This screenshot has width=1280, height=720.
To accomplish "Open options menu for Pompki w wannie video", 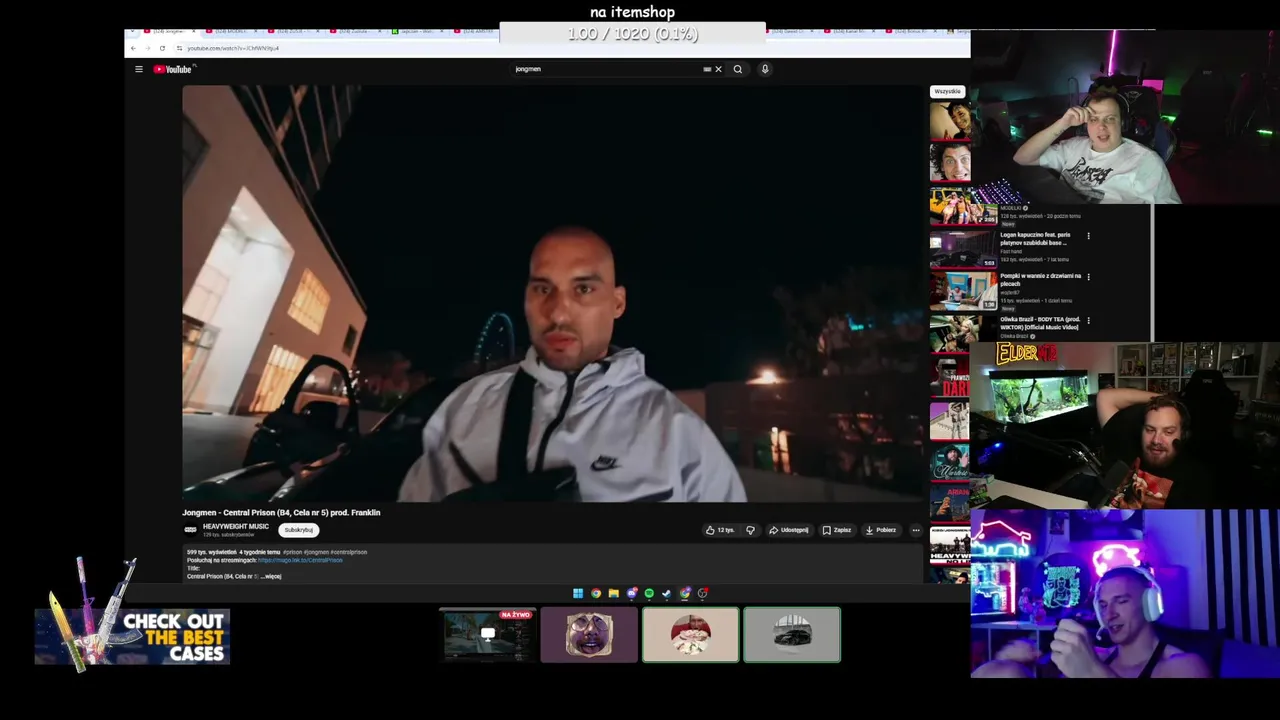I will click(x=1088, y=277).
